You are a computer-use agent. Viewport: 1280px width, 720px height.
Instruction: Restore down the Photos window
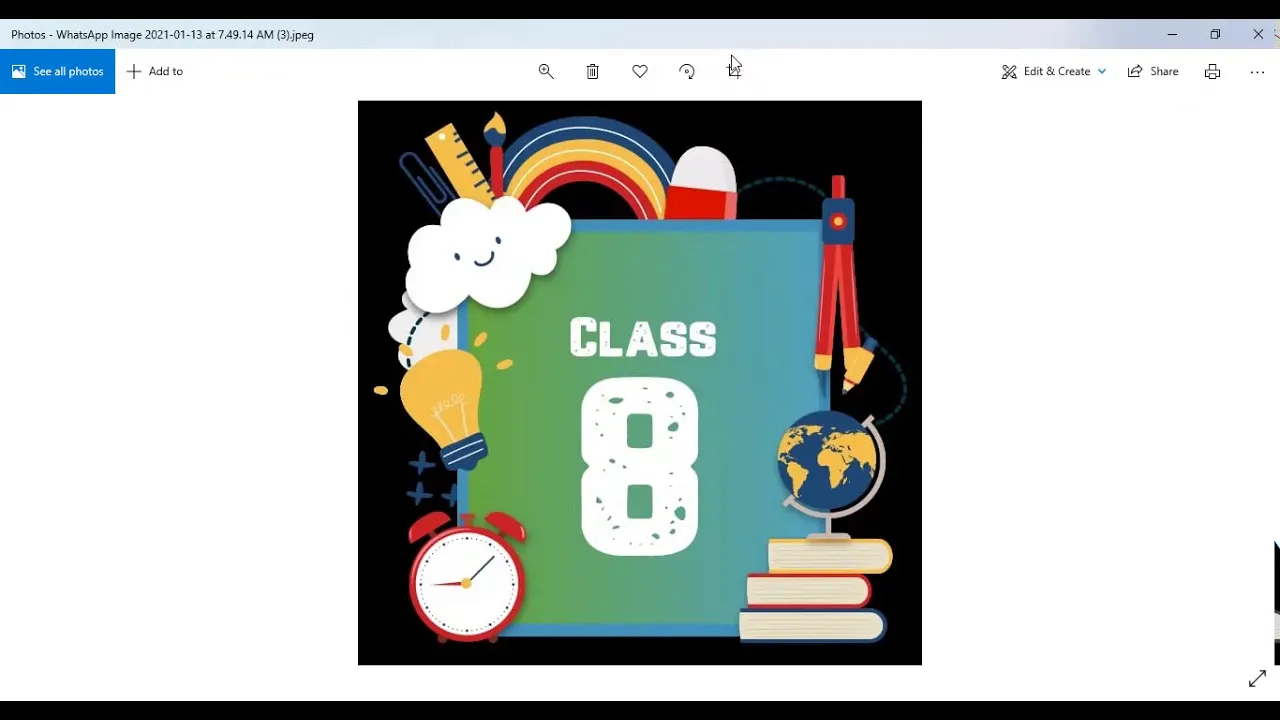[1215, 34]
